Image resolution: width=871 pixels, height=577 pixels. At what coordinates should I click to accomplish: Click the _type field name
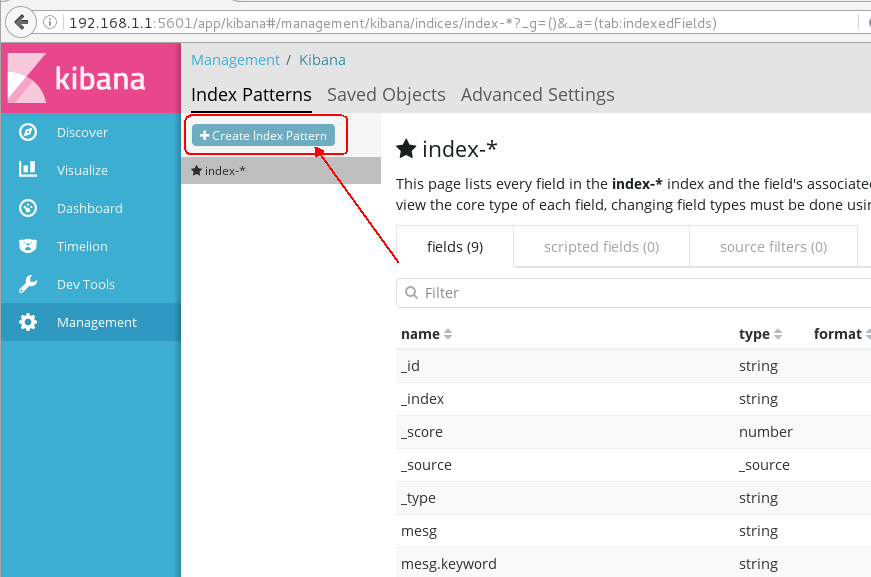point(418,498)
